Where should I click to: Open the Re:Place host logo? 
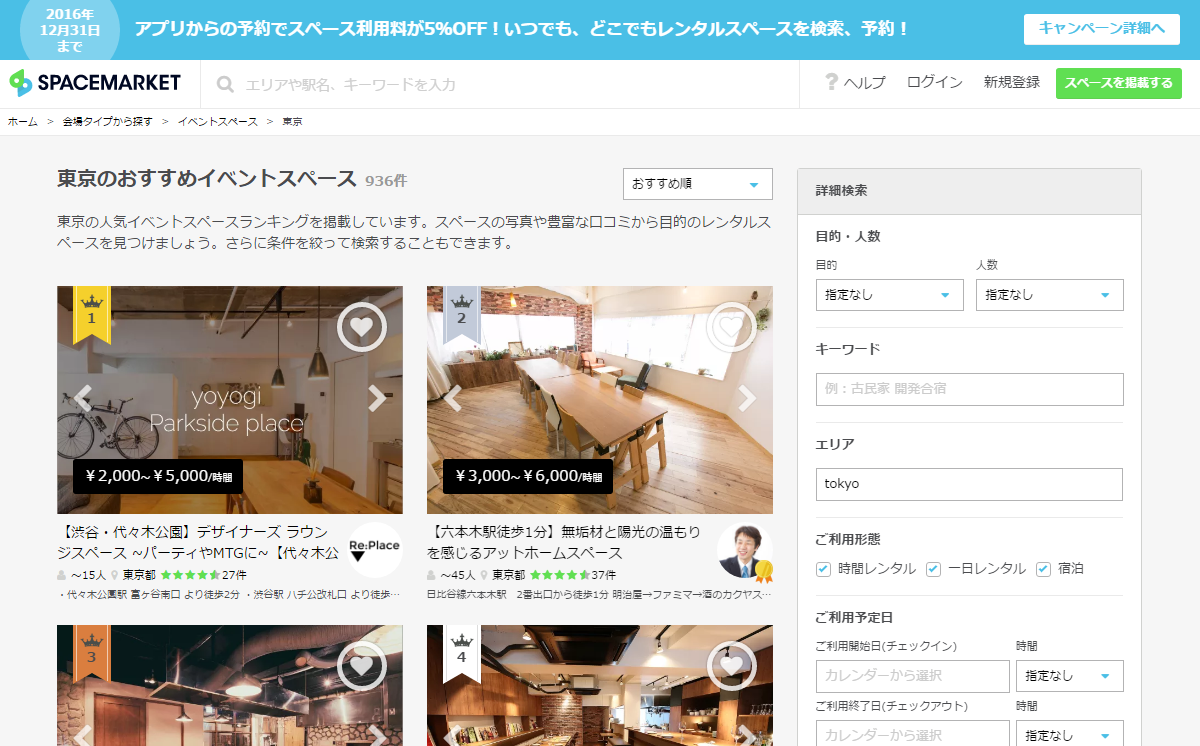click(x=375, y=549)
